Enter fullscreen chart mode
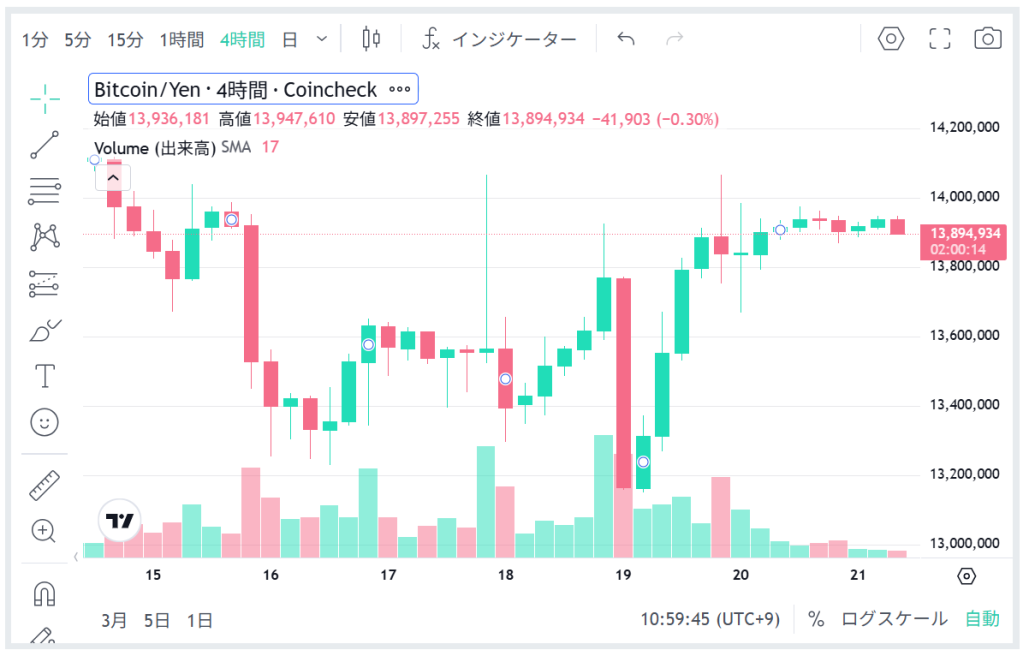The image size is (1023, 656). 939,39
